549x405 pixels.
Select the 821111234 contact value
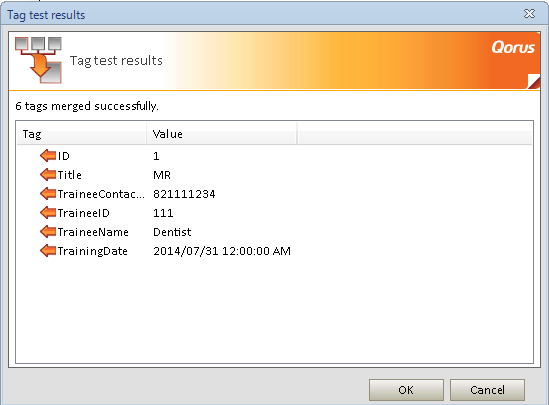pos(184,194)
